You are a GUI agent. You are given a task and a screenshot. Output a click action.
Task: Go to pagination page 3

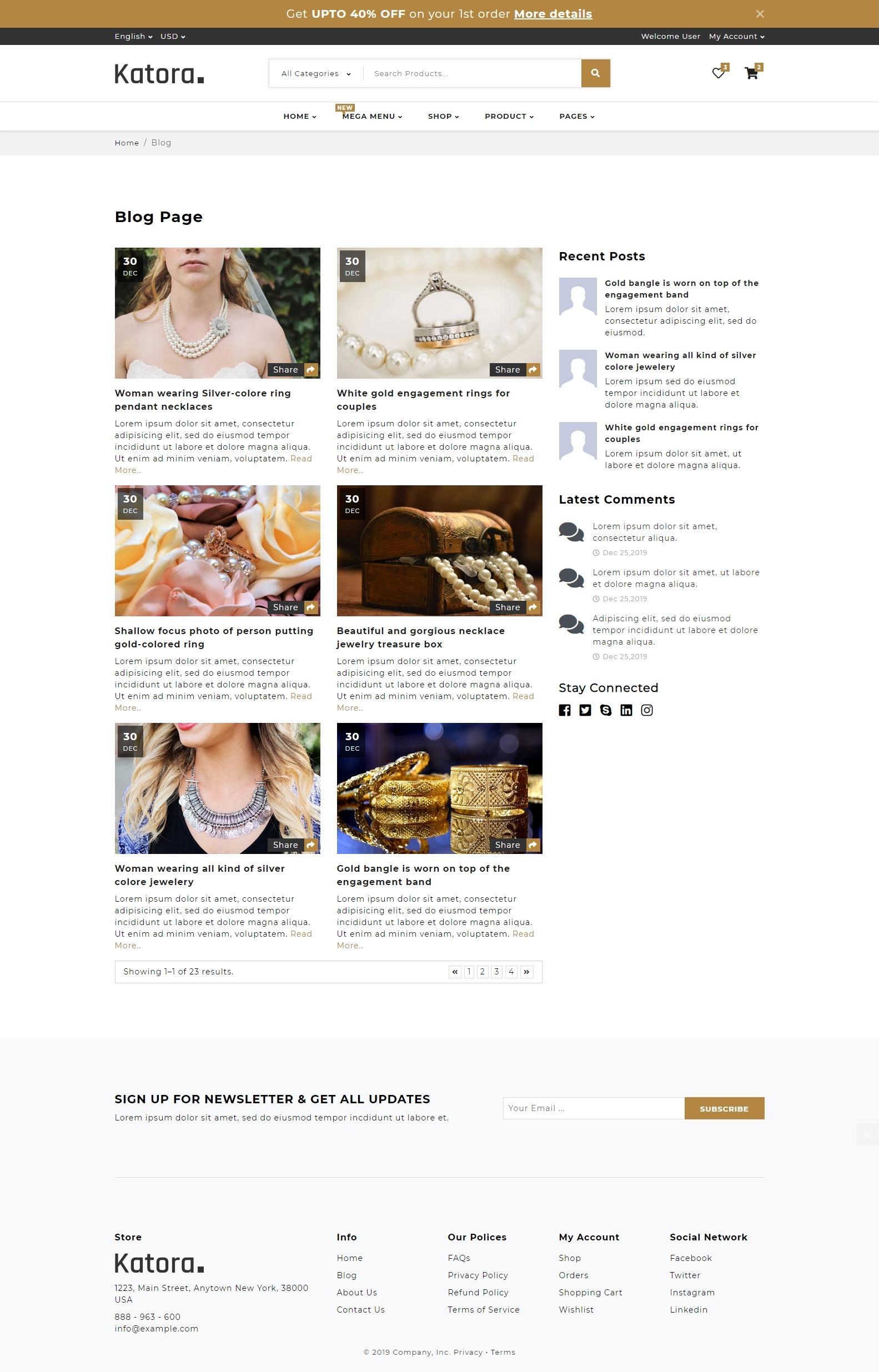pos(496,971)
